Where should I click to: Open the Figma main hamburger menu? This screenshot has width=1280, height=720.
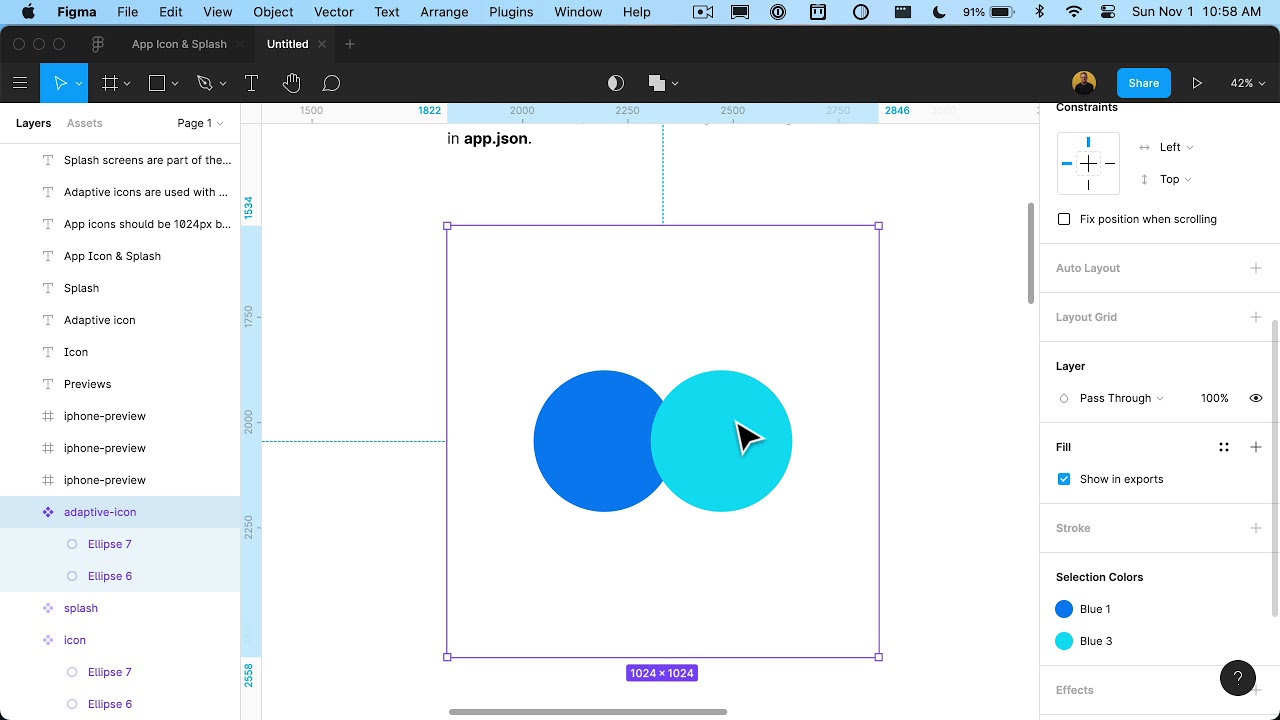pyautogui.click(x=20, y=83)
